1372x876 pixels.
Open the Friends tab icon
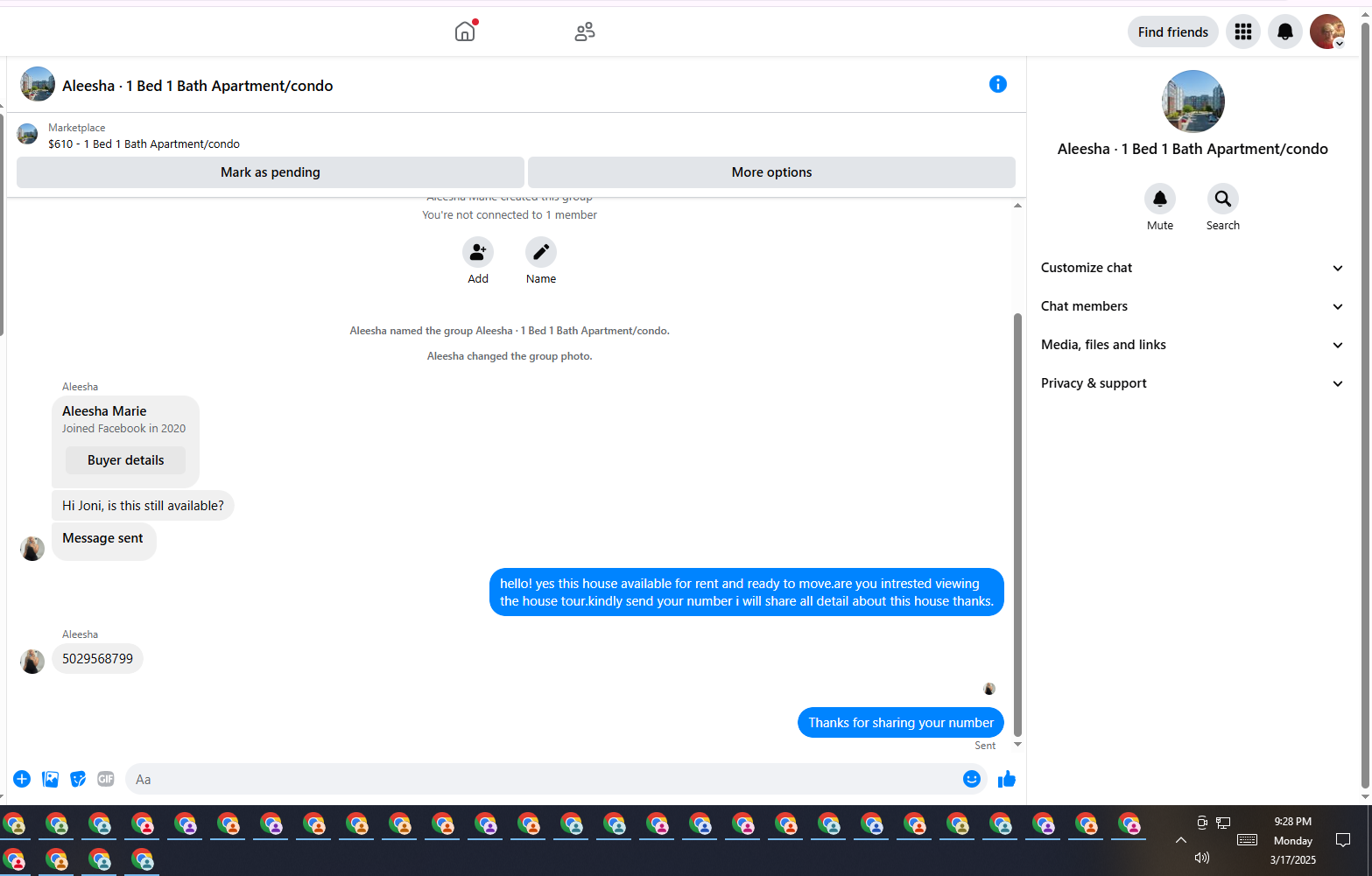(x=585, y=32)
